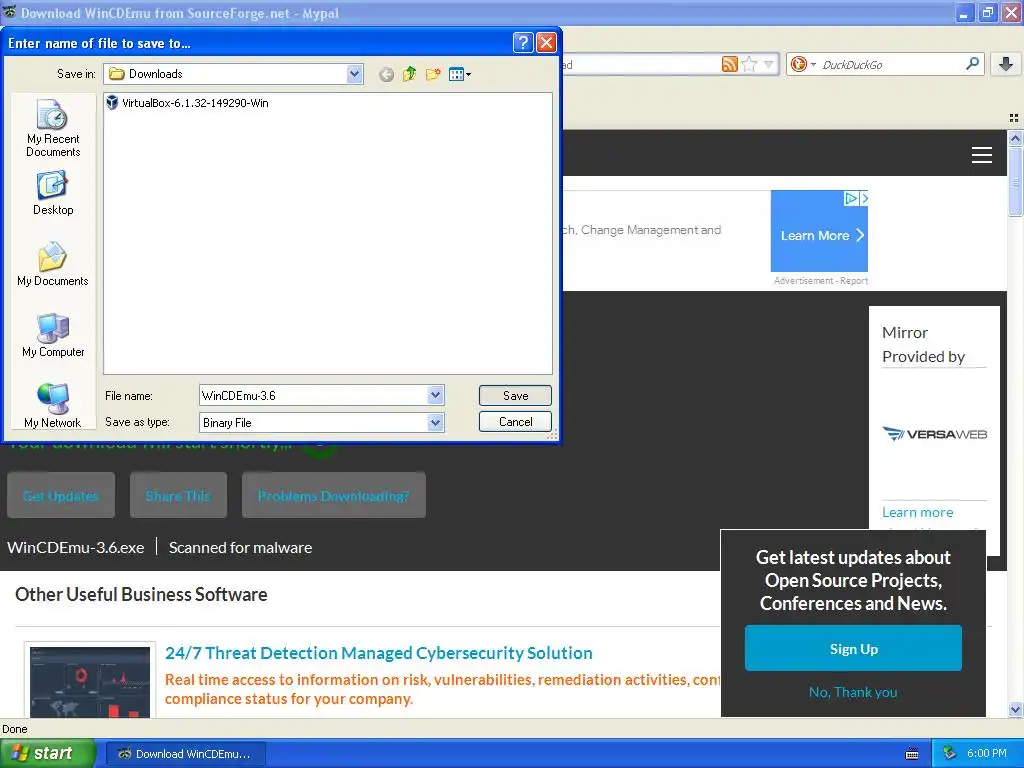
Task: Open My Recent Documents in save dialog
Action: [53, 129]
